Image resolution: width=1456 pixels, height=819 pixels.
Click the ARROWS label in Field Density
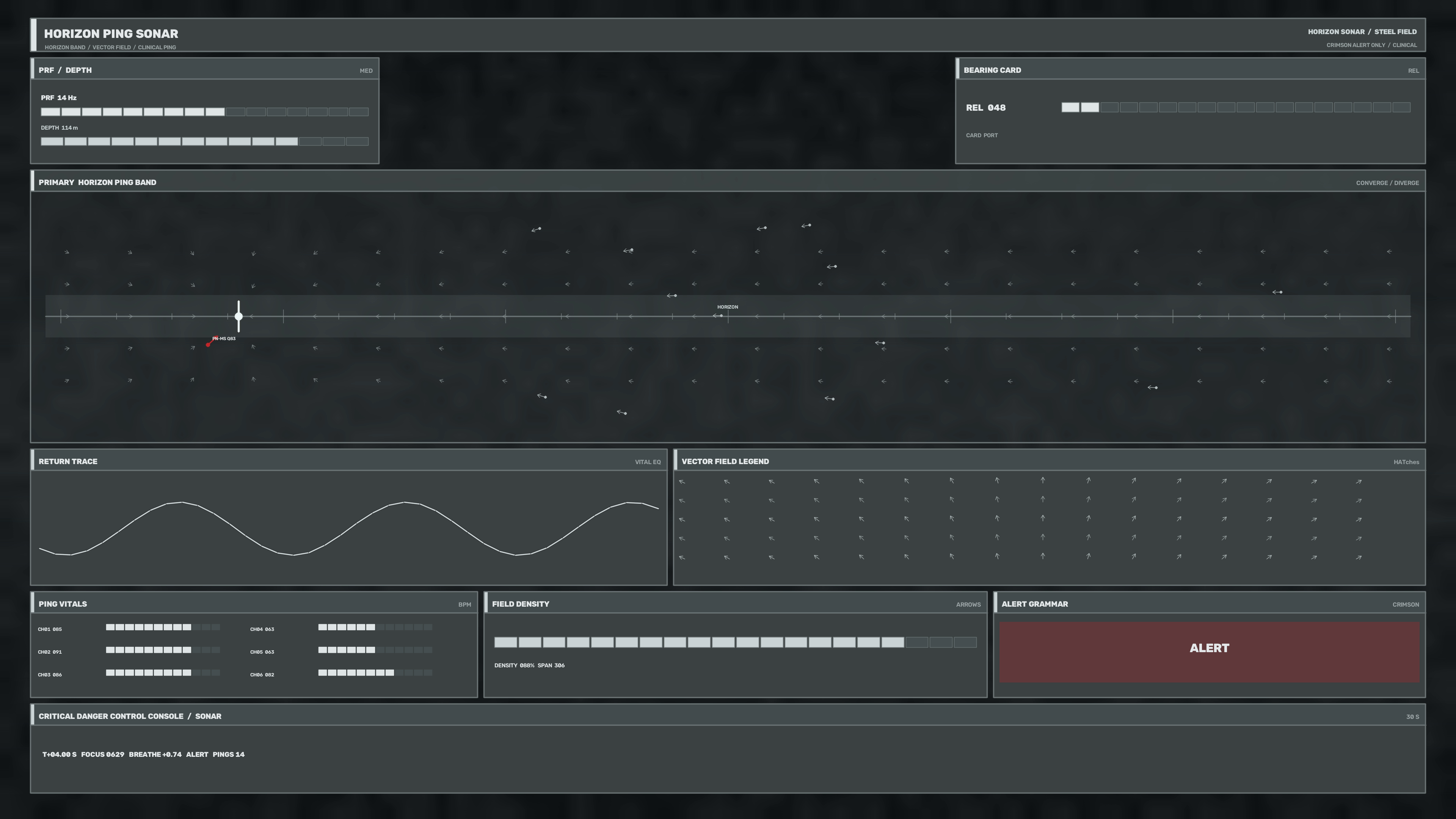[x=968, y=605]
